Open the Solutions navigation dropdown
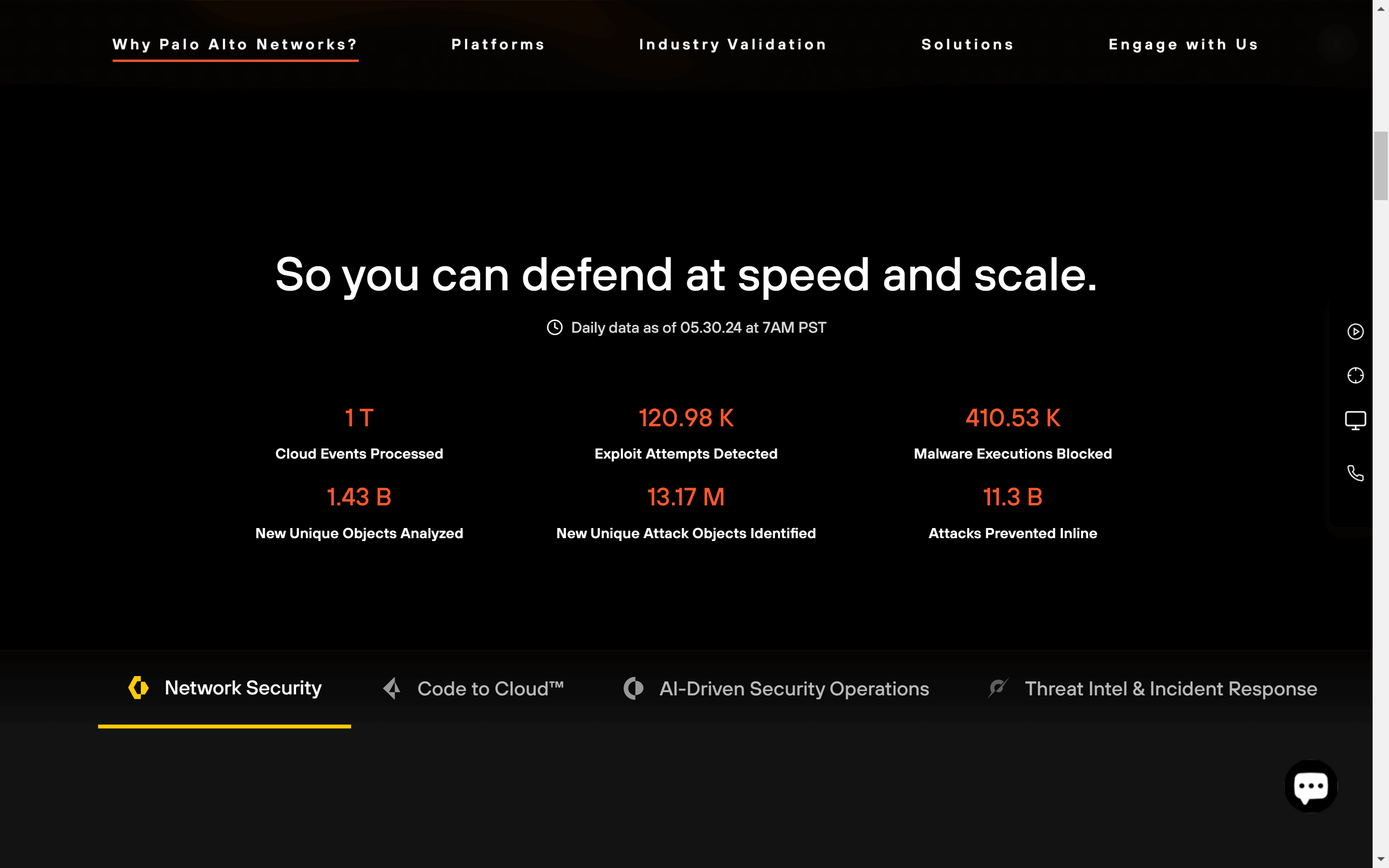The image size is (1389, 868). 967,44
